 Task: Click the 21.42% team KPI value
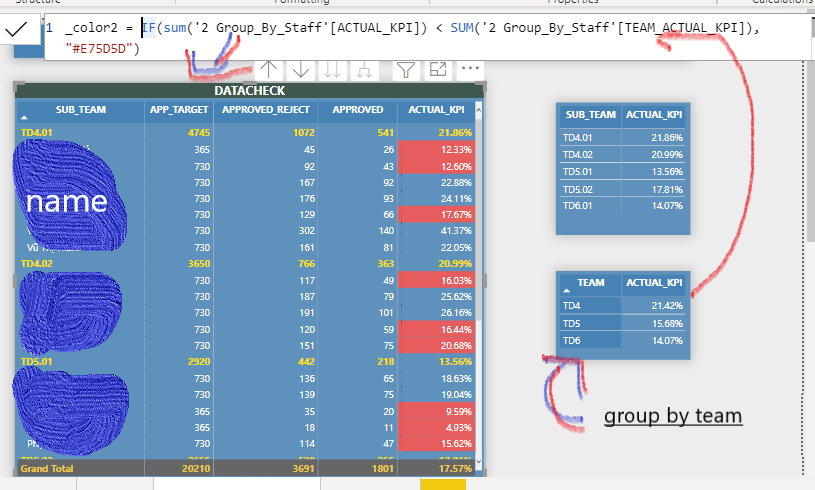coord(667,306)
